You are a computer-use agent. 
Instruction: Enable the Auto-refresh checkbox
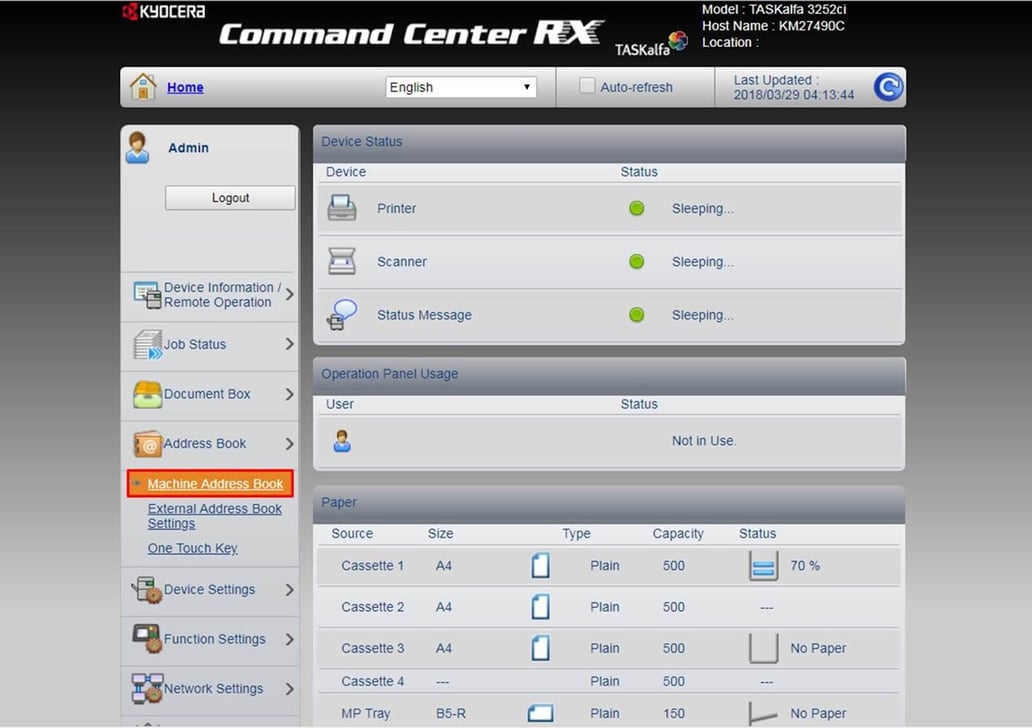click(587, 86)
